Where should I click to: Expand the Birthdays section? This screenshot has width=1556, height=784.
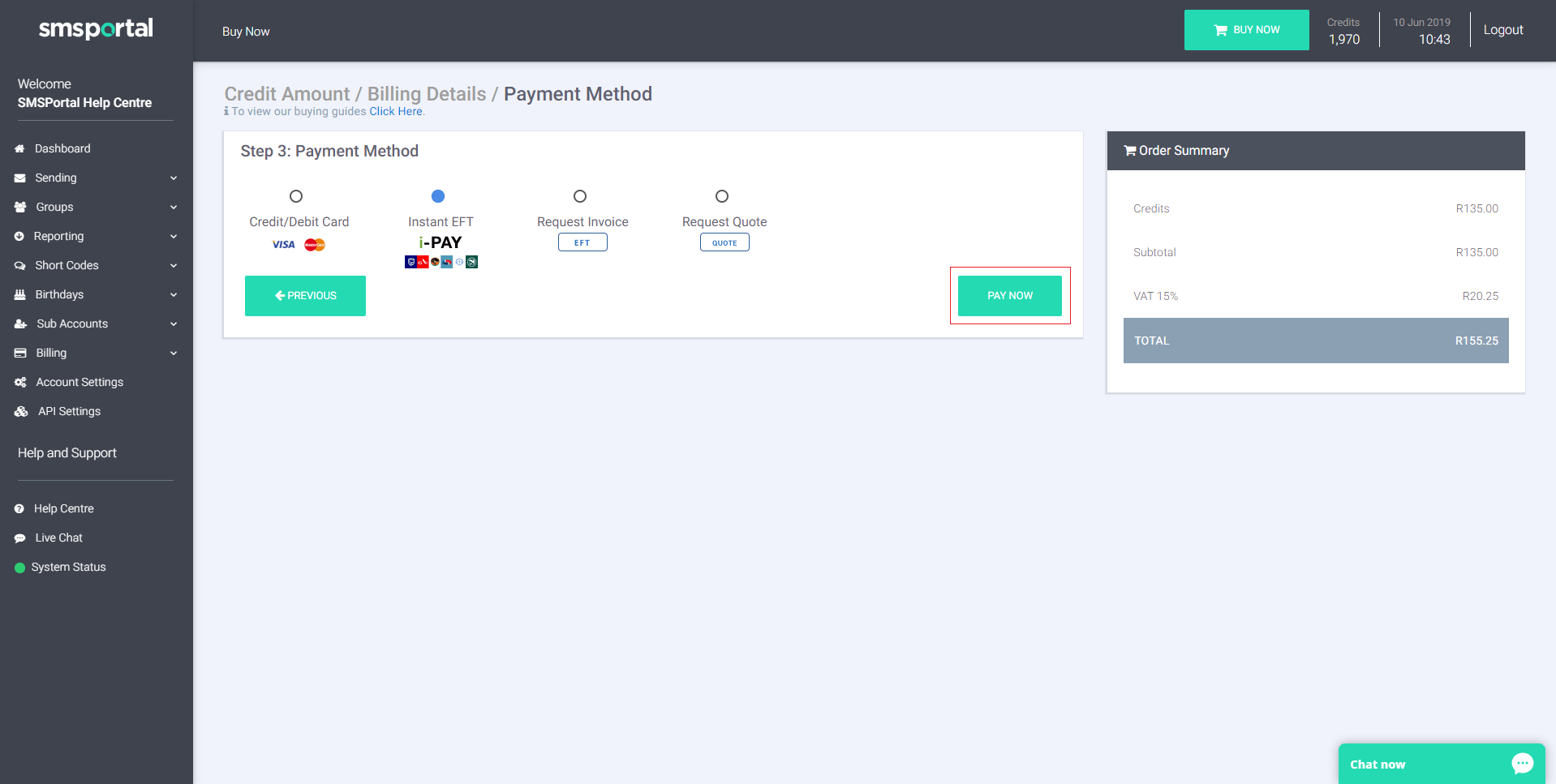174,294
